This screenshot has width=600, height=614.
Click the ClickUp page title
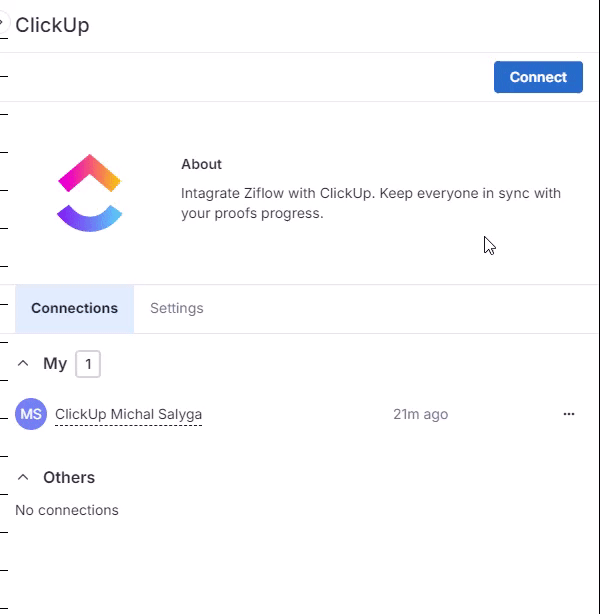pyautogui.click(x=52, y=25)
